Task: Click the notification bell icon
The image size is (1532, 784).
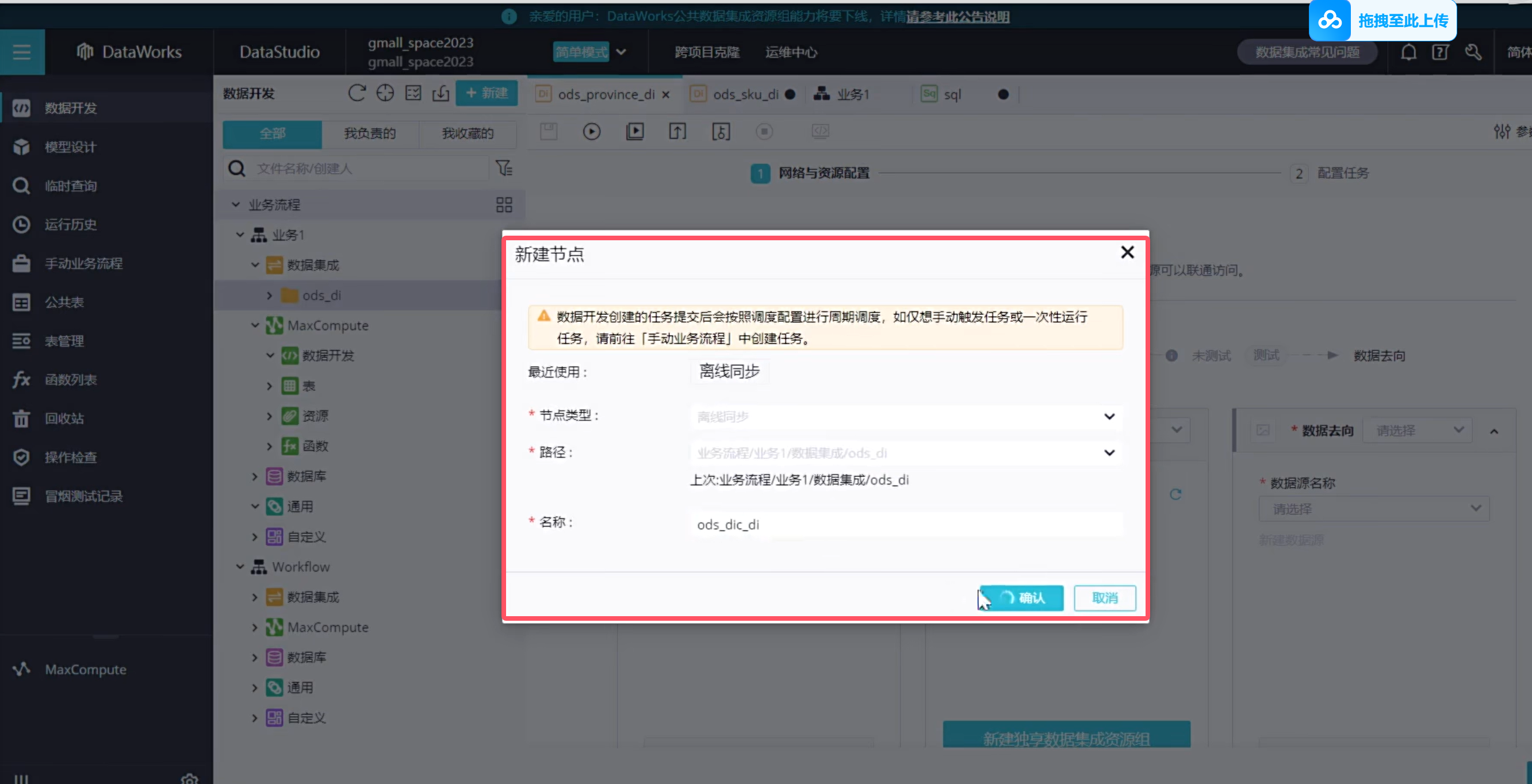Action: pyautogui.click(x=1408, y=52)
